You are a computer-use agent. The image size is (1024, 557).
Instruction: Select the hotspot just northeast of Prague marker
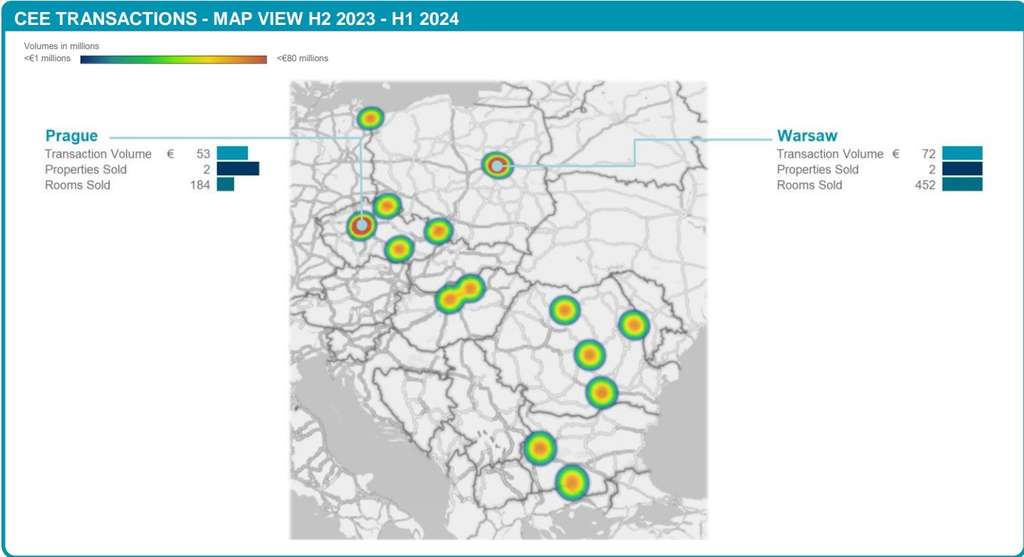click(387, 206)
